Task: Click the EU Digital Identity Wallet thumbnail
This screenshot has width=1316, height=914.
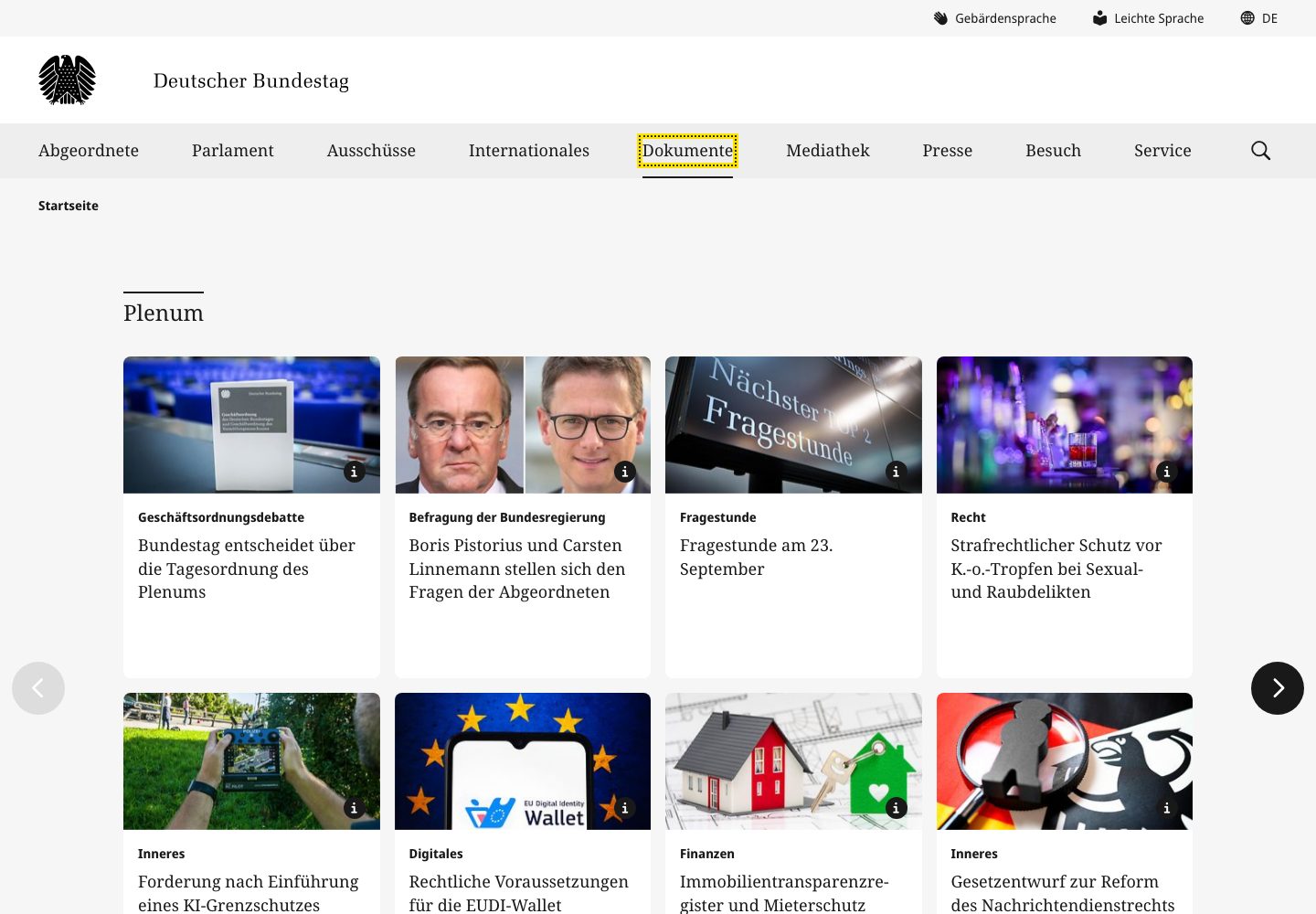Action: tap(523, 761)
